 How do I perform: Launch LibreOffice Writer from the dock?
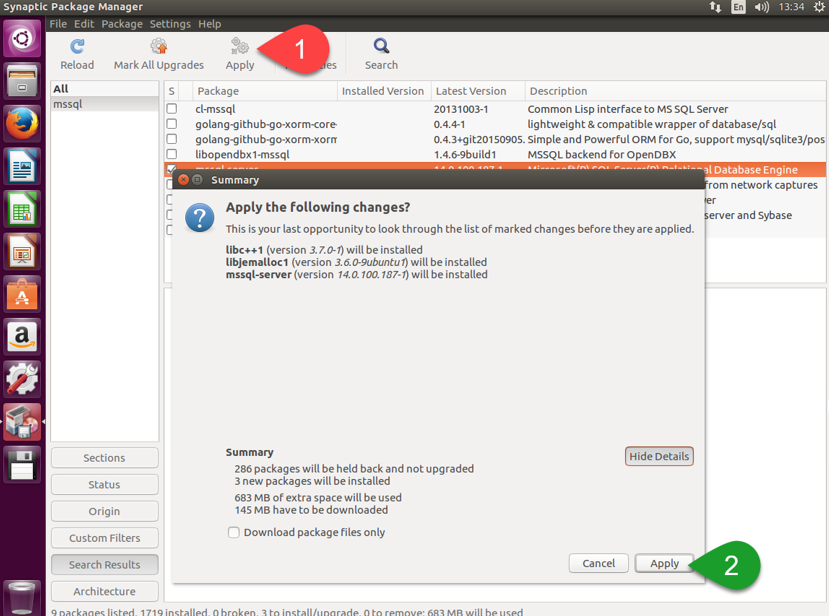[22, 167]
